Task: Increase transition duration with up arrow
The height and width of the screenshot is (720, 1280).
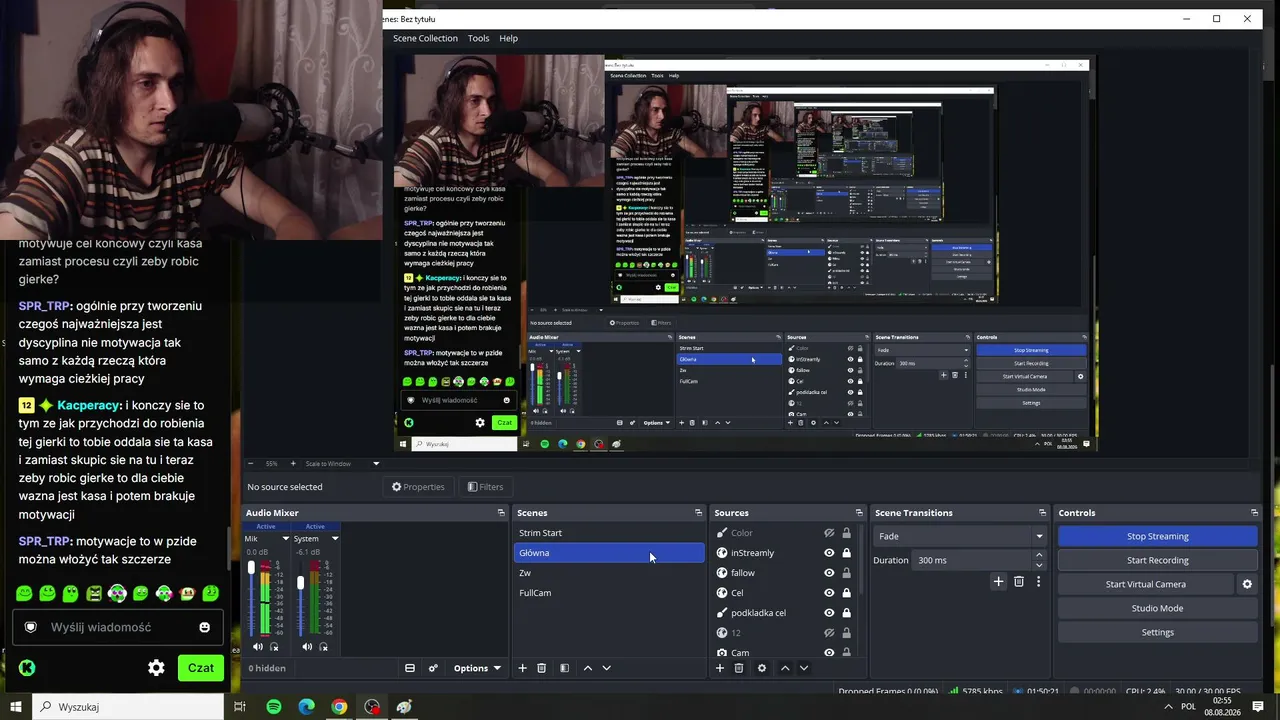Action: pos(1039,555)
